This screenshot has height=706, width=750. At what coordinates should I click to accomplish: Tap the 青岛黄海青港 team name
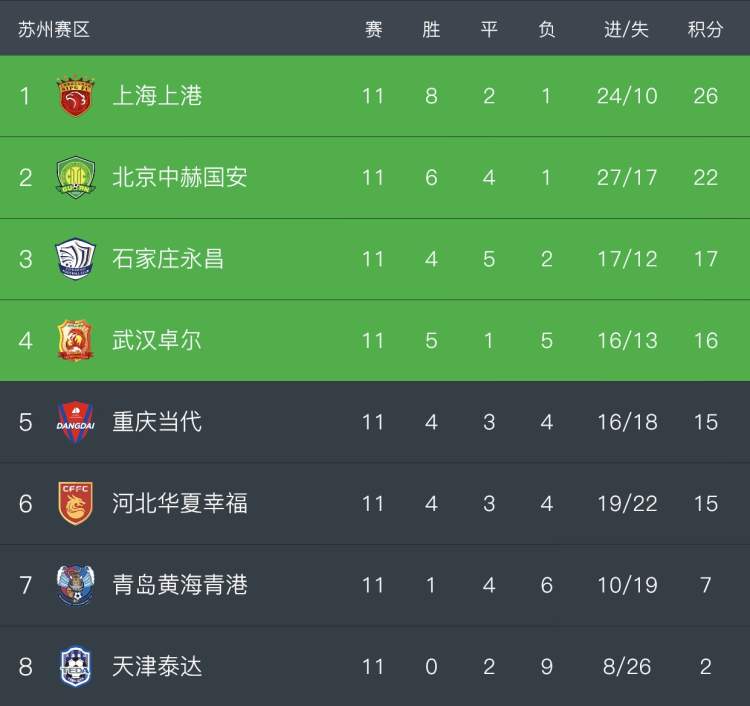(180, 585)
